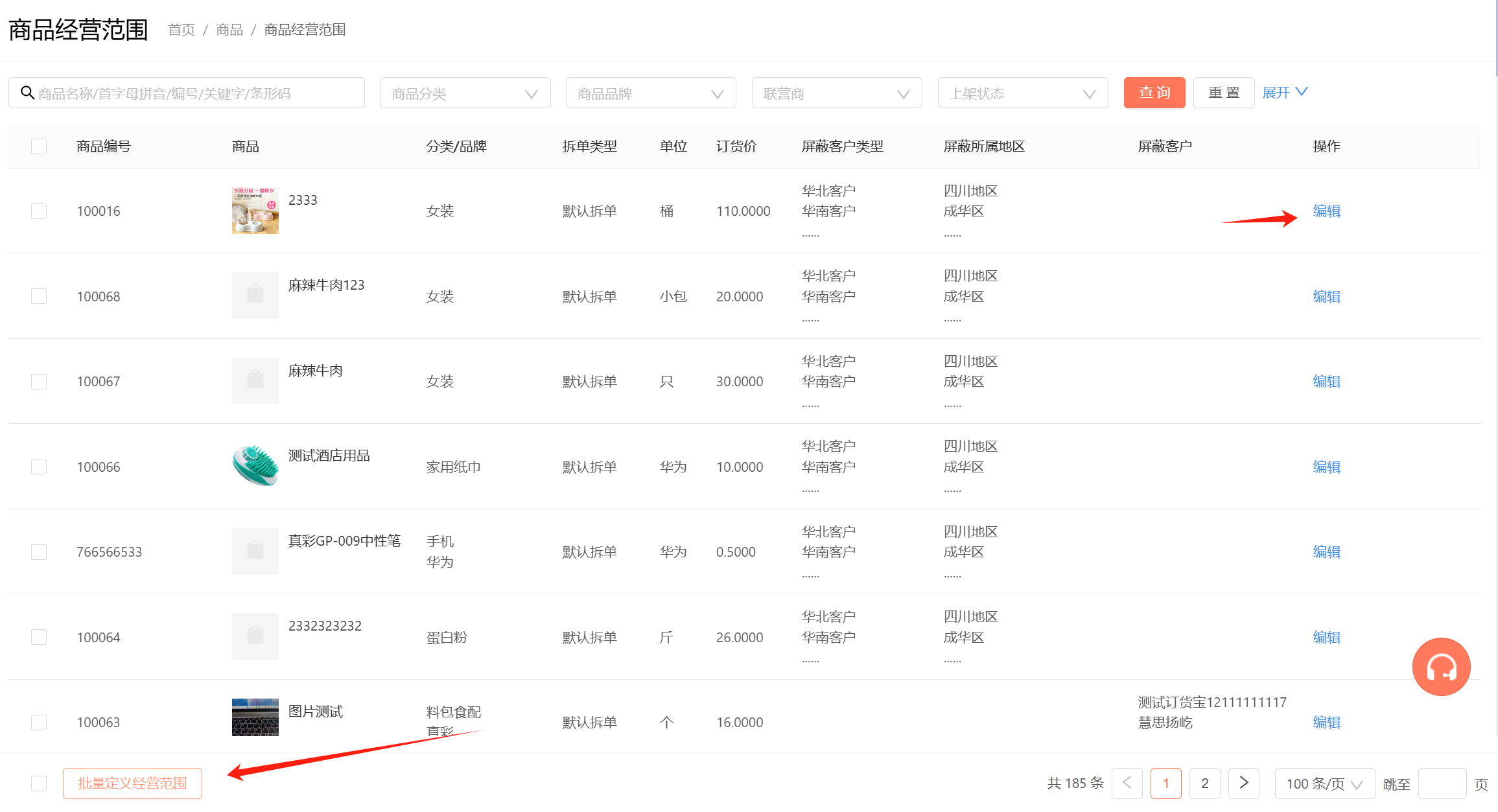Edit the 麻辣牛肉123 row

pyautogui.click(x=1326, y=296)
